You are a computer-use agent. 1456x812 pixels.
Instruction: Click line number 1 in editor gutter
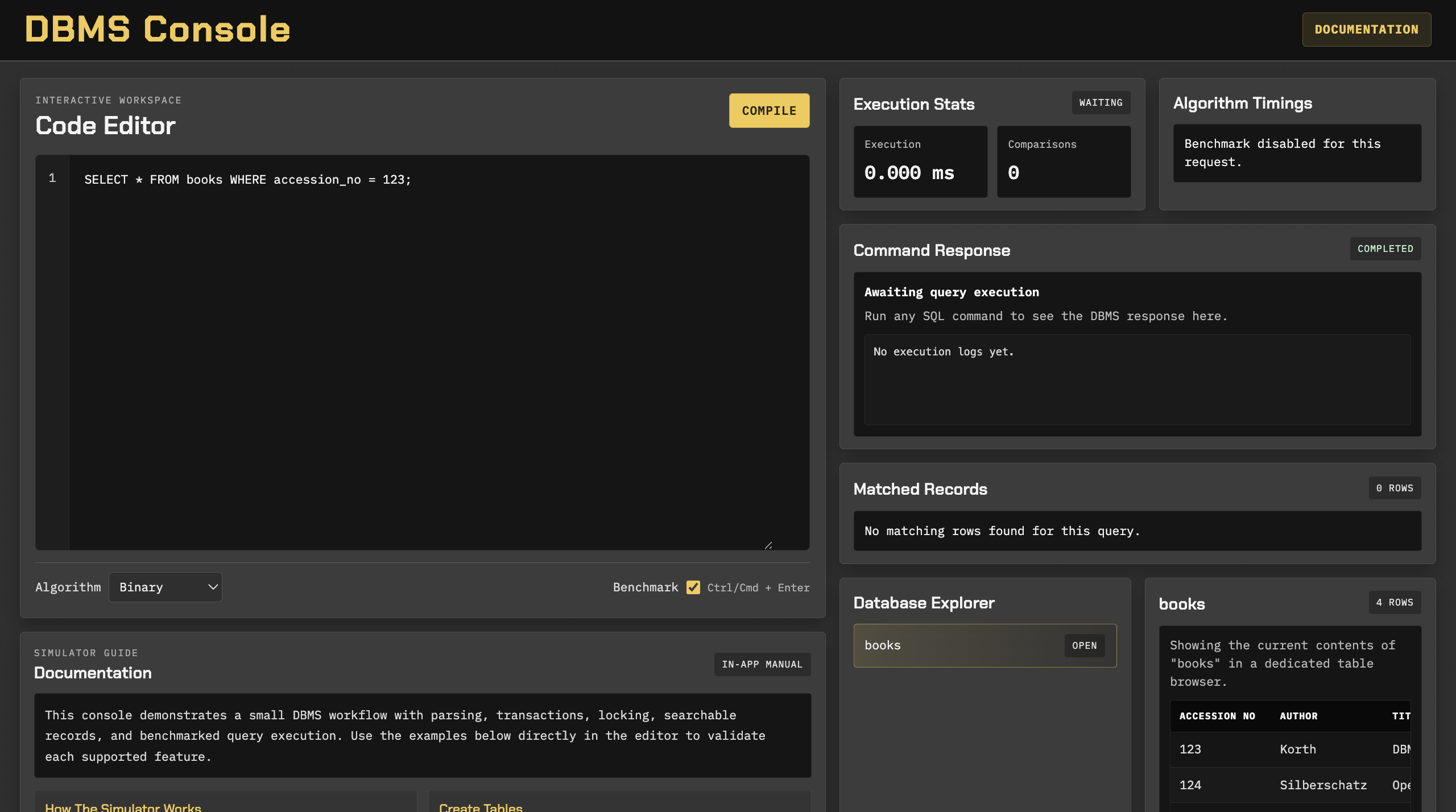point(52,179)
